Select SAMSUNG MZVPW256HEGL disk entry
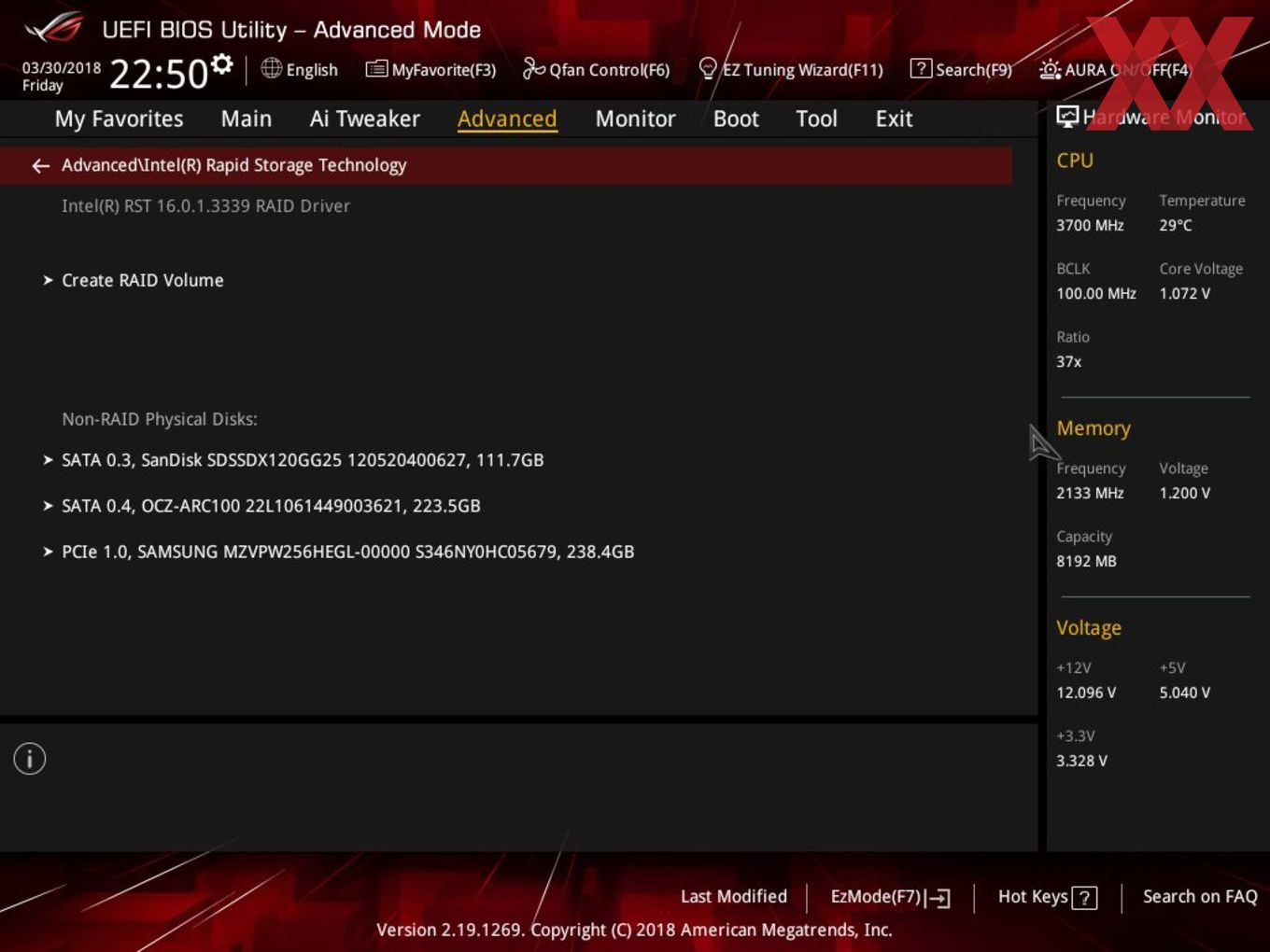Screen dimensions: 1270x952 [347, 552]
